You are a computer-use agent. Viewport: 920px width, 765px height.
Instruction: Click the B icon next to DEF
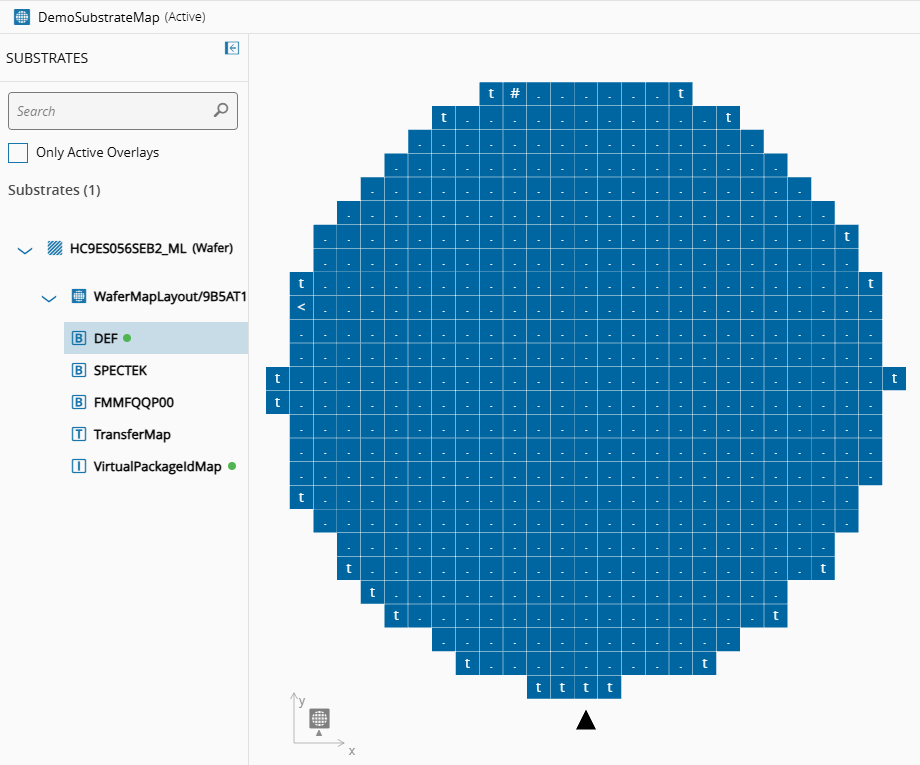tap(79, 339)
